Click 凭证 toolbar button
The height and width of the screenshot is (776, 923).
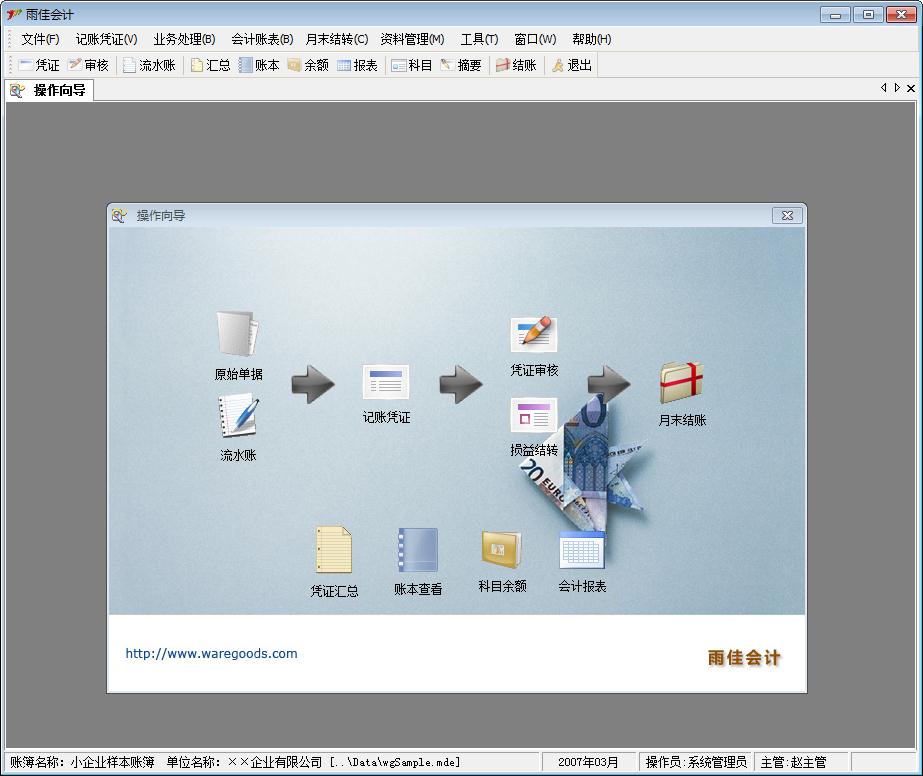click(x=38, y=65)
